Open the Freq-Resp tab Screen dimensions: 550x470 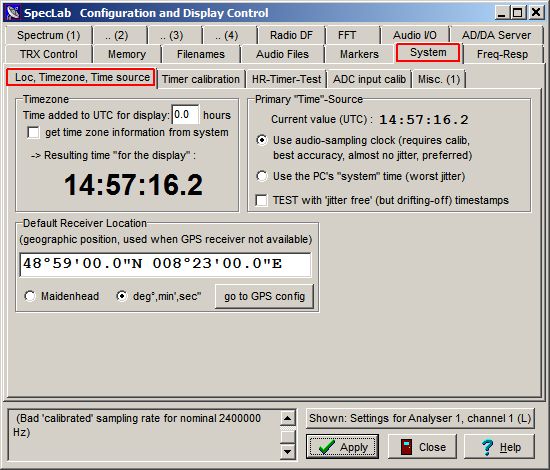[x=502, y=54]
